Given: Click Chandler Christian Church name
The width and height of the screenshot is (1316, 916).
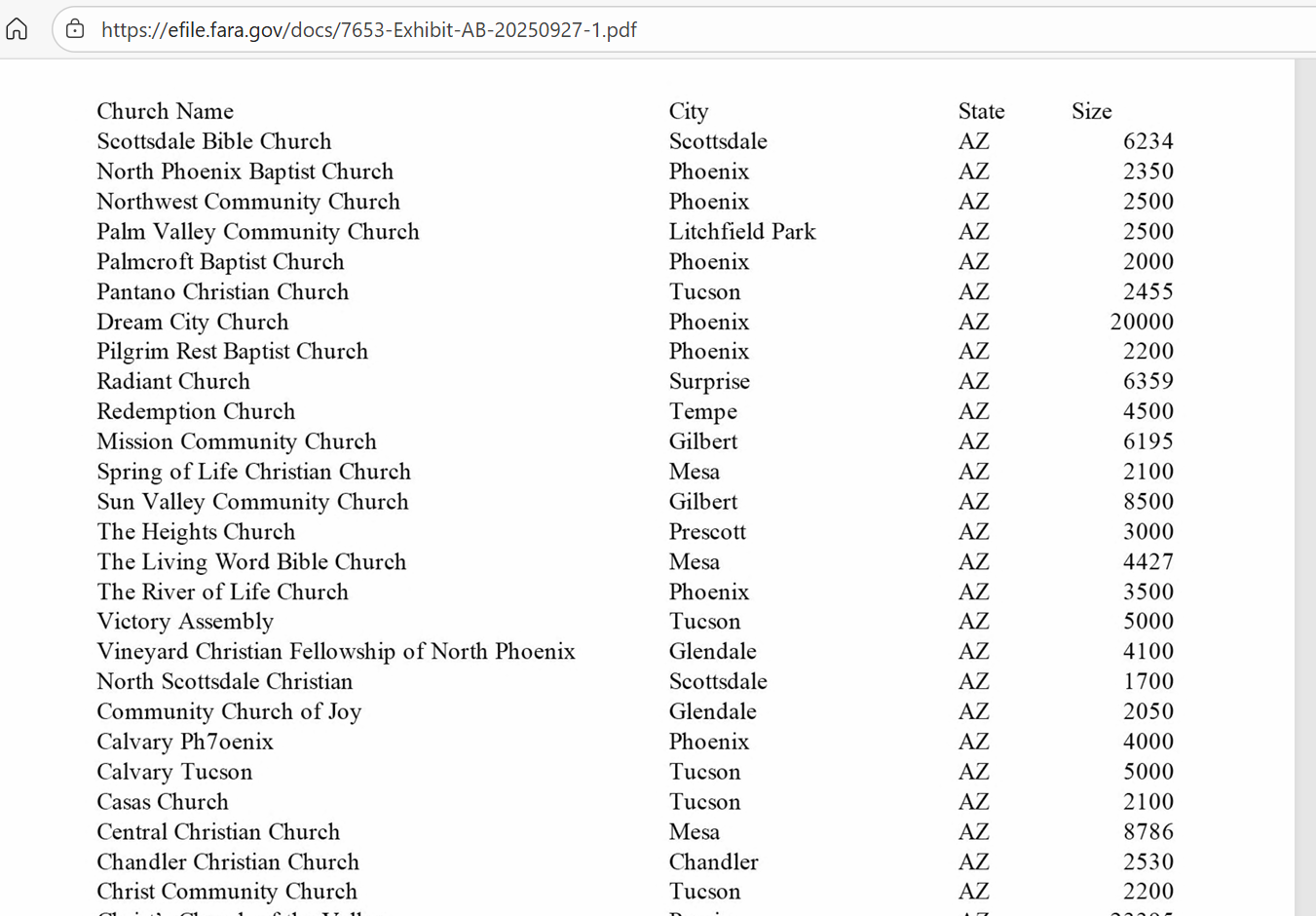Looking at the screenshot, I should tap(227, 862).
